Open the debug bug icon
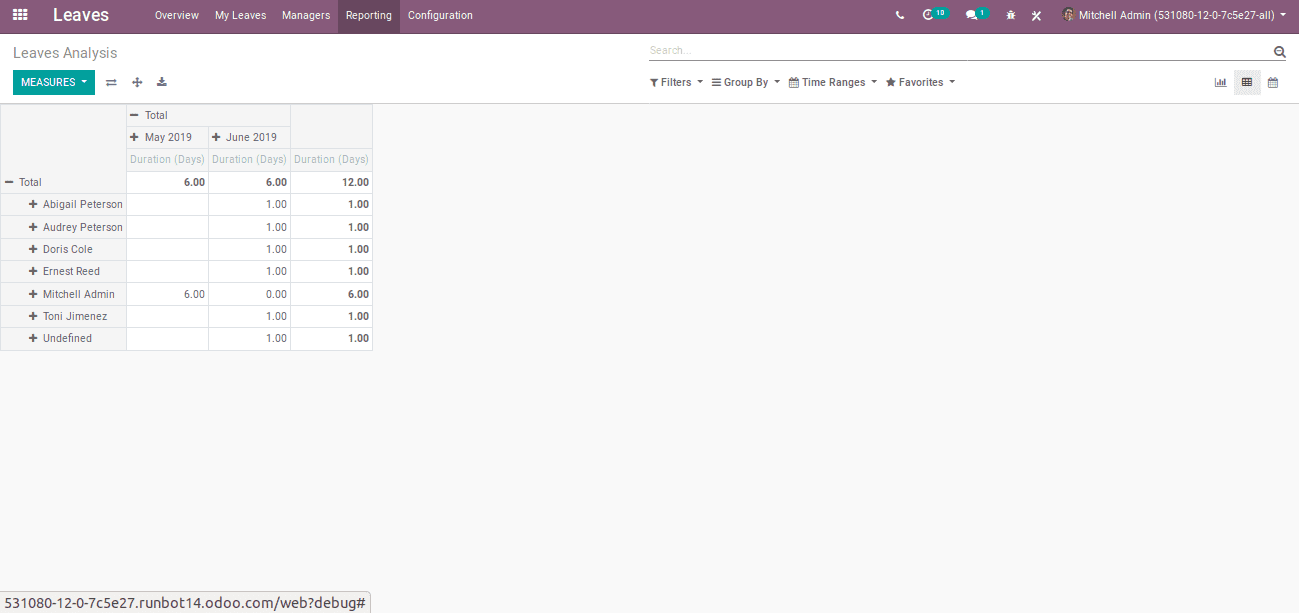Viewport: 1299px width, 613px height. [1011, 16]
